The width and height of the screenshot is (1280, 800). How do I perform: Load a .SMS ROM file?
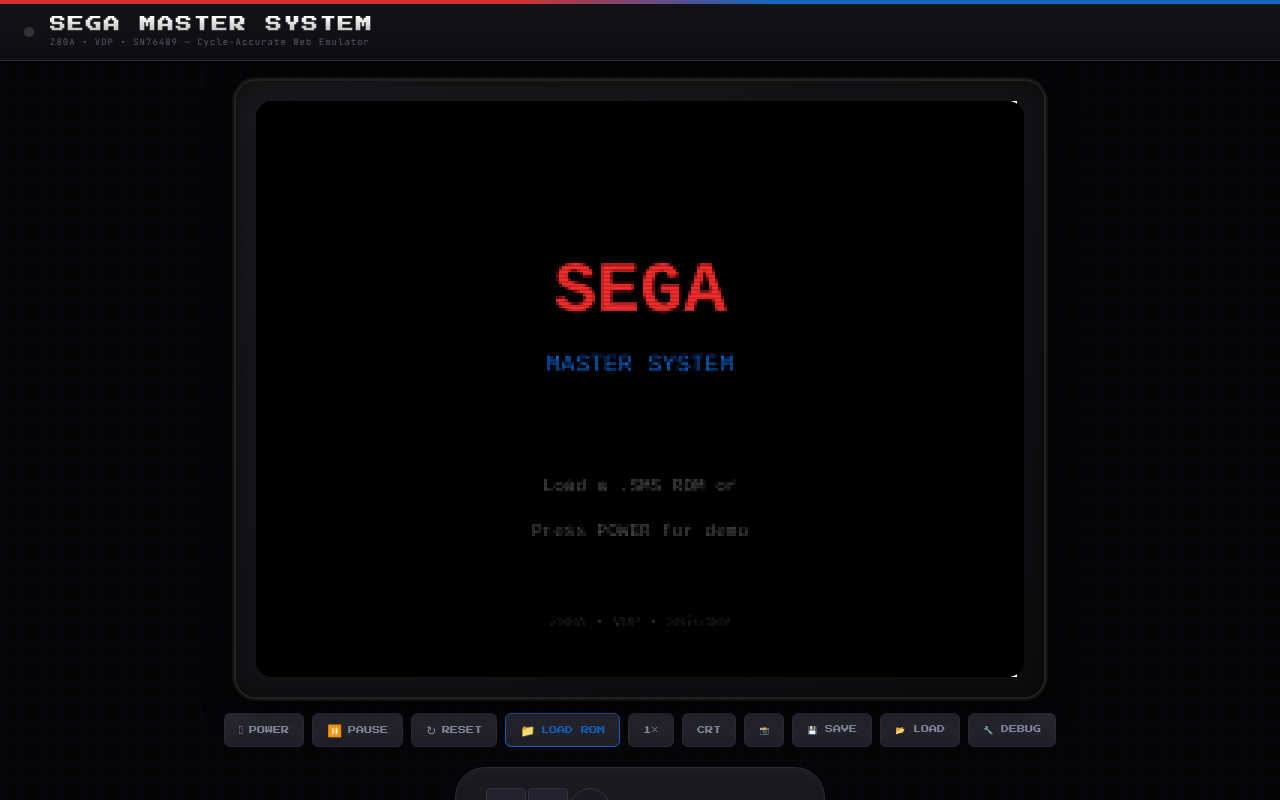click(x=562, y=730)
